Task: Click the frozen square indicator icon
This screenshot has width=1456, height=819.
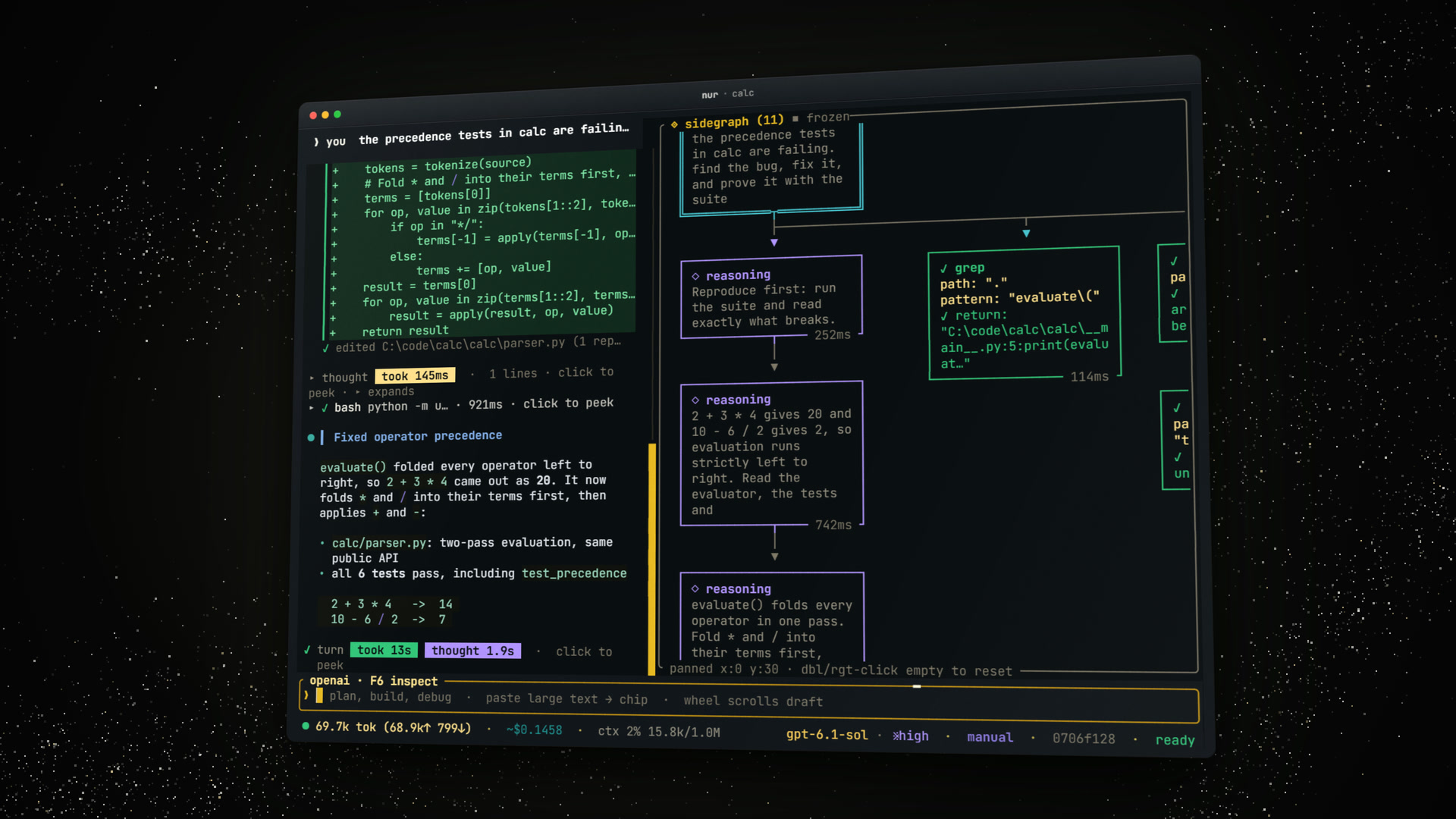Action: pyautogui.click(x=795, y=119)
